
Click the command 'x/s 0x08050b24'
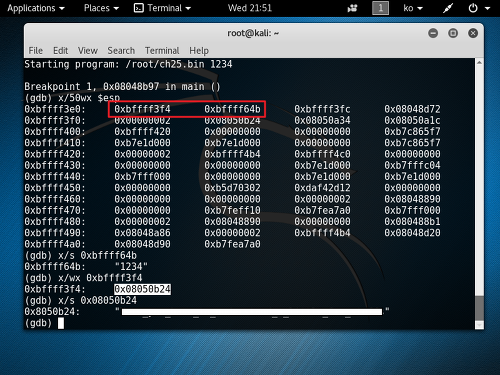coord(97,300)
